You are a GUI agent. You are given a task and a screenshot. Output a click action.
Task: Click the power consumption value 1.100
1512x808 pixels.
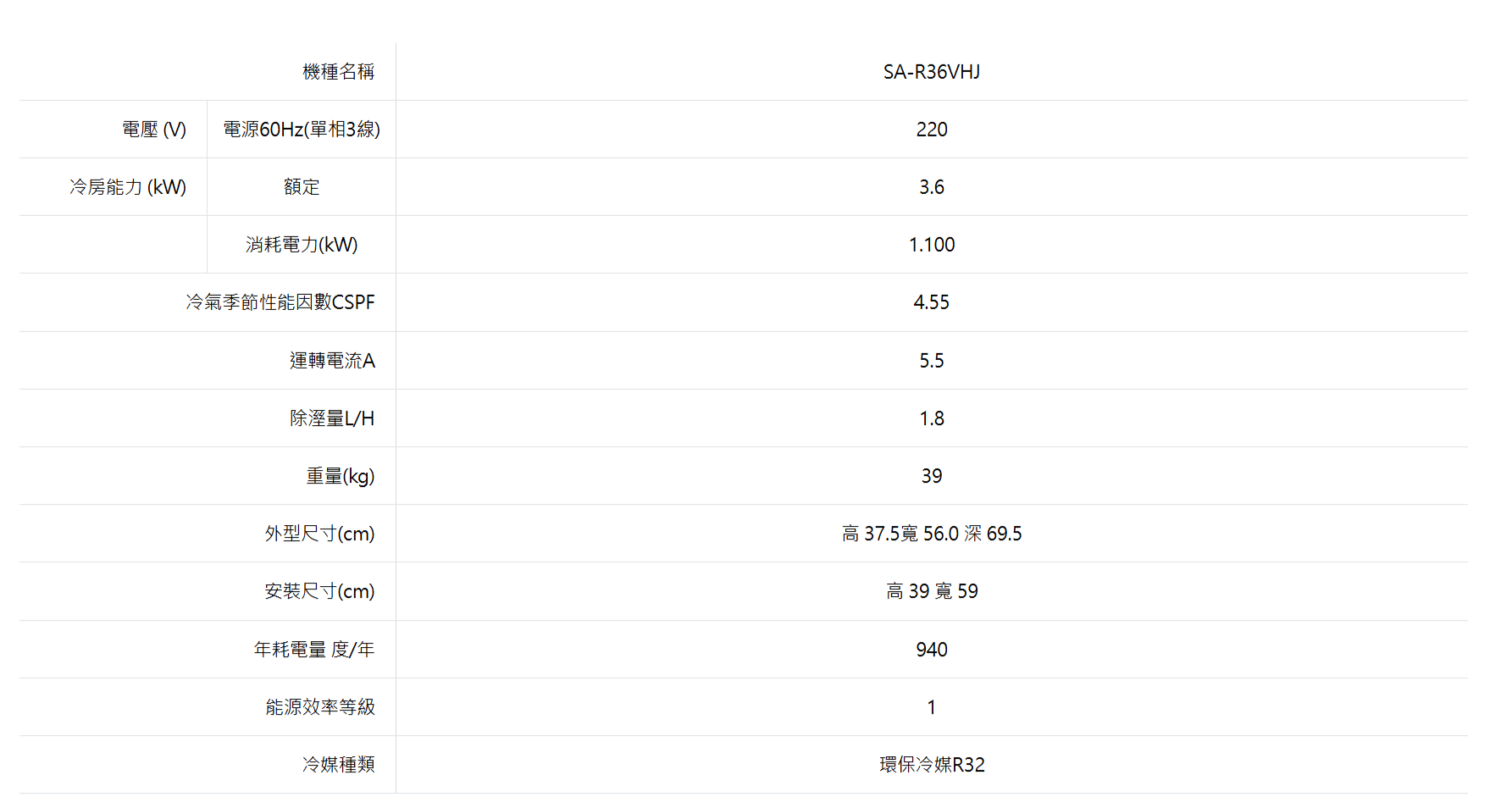931,245
